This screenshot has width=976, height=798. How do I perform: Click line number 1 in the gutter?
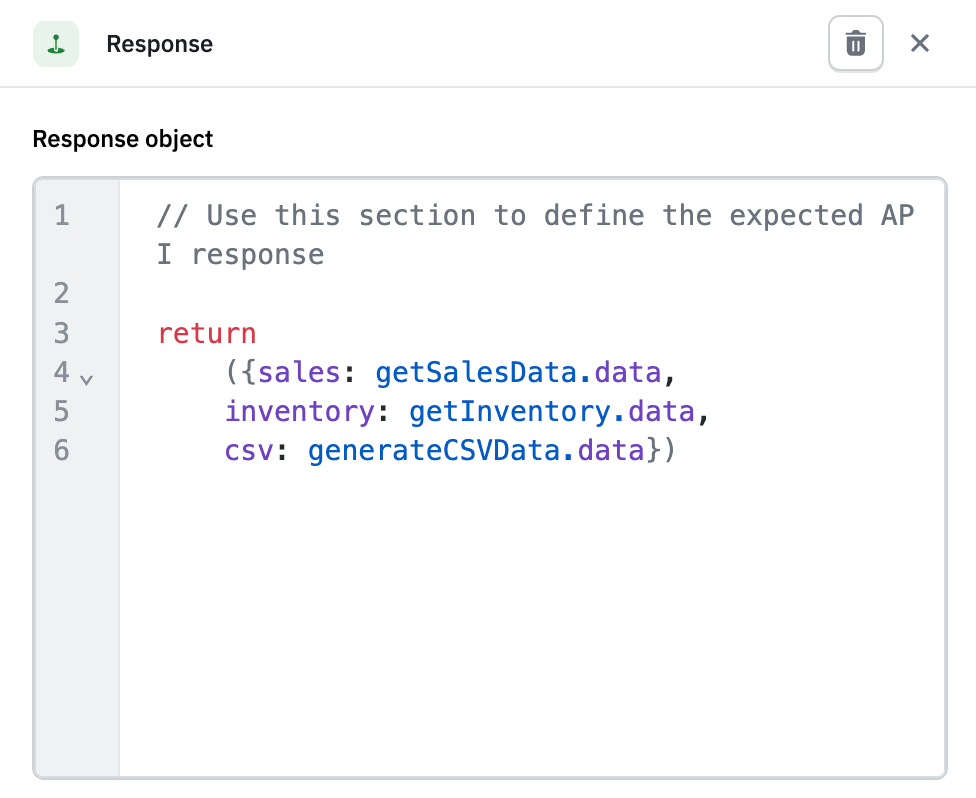coord(61,215)
